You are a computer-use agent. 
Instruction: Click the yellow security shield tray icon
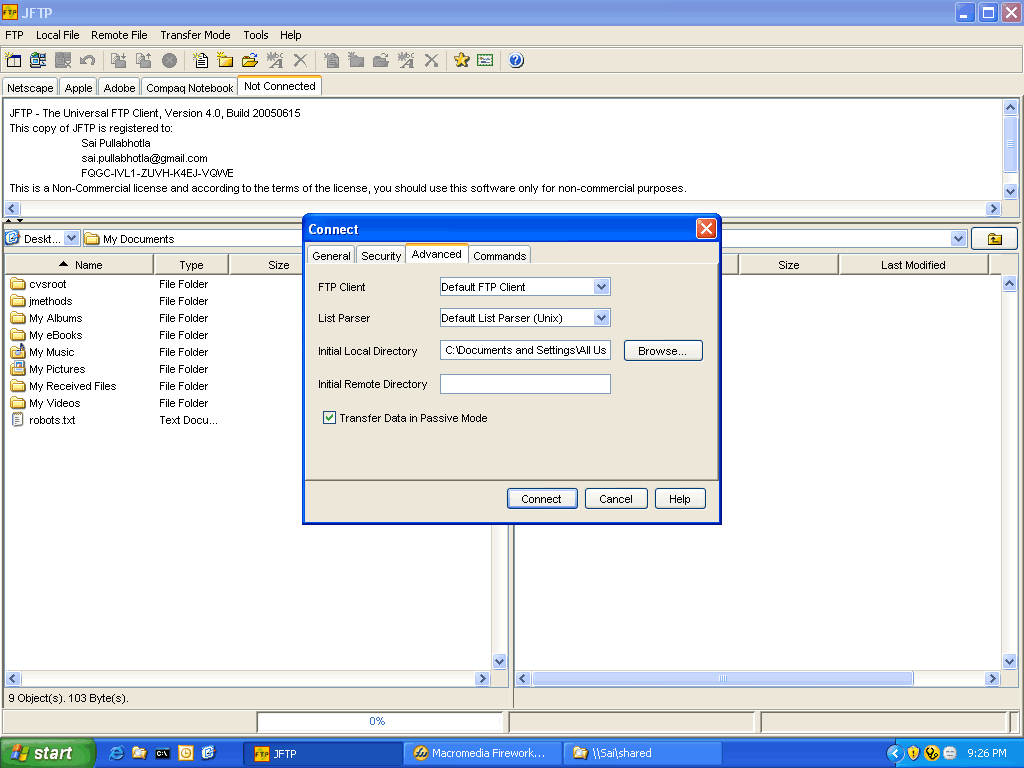coord(913,753)
